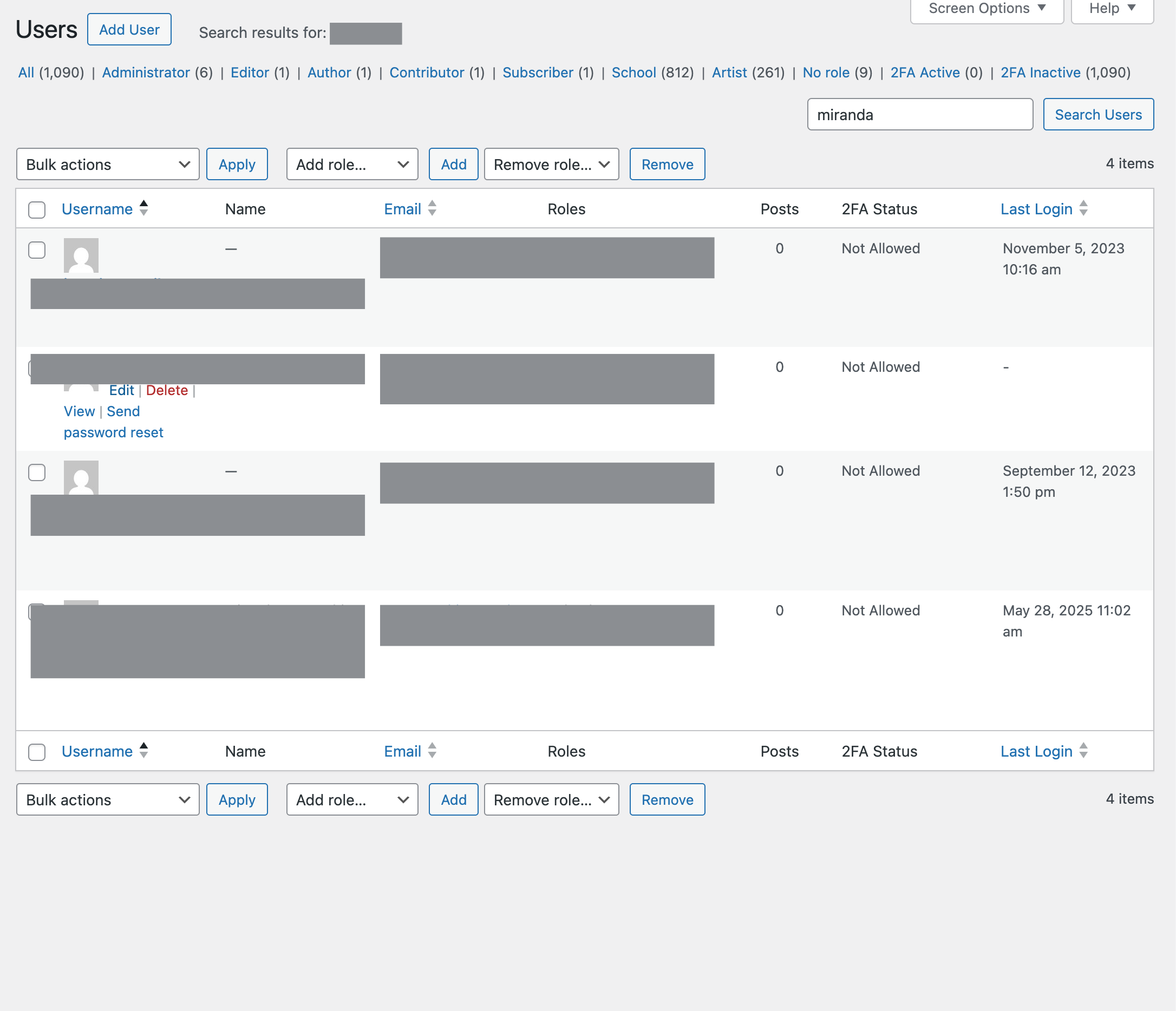Screen dimensions: 1176x1011
Task: Click the Add User button
Action: 129,30
